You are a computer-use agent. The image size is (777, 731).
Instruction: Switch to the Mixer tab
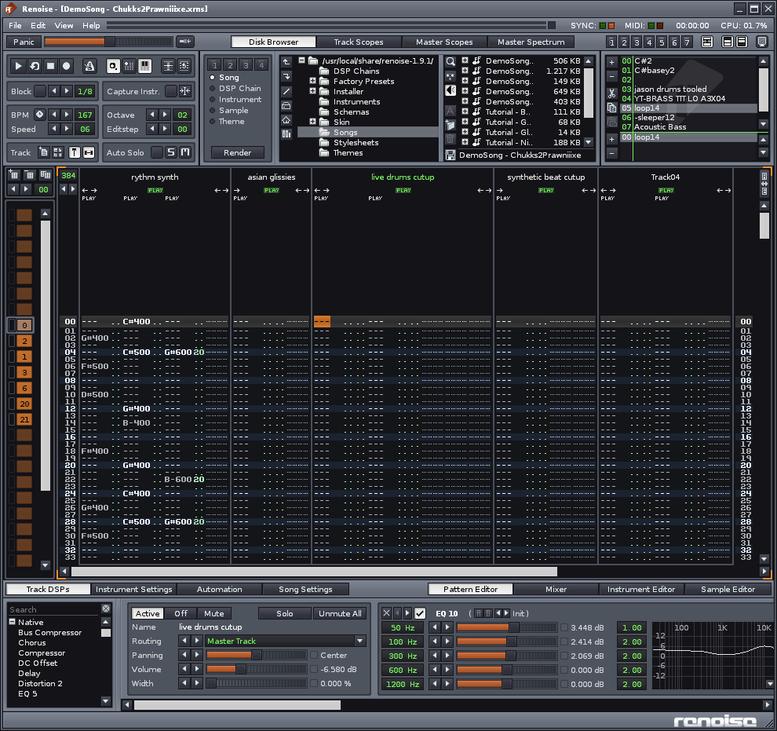pyautogui.click(x=555, y=589)
